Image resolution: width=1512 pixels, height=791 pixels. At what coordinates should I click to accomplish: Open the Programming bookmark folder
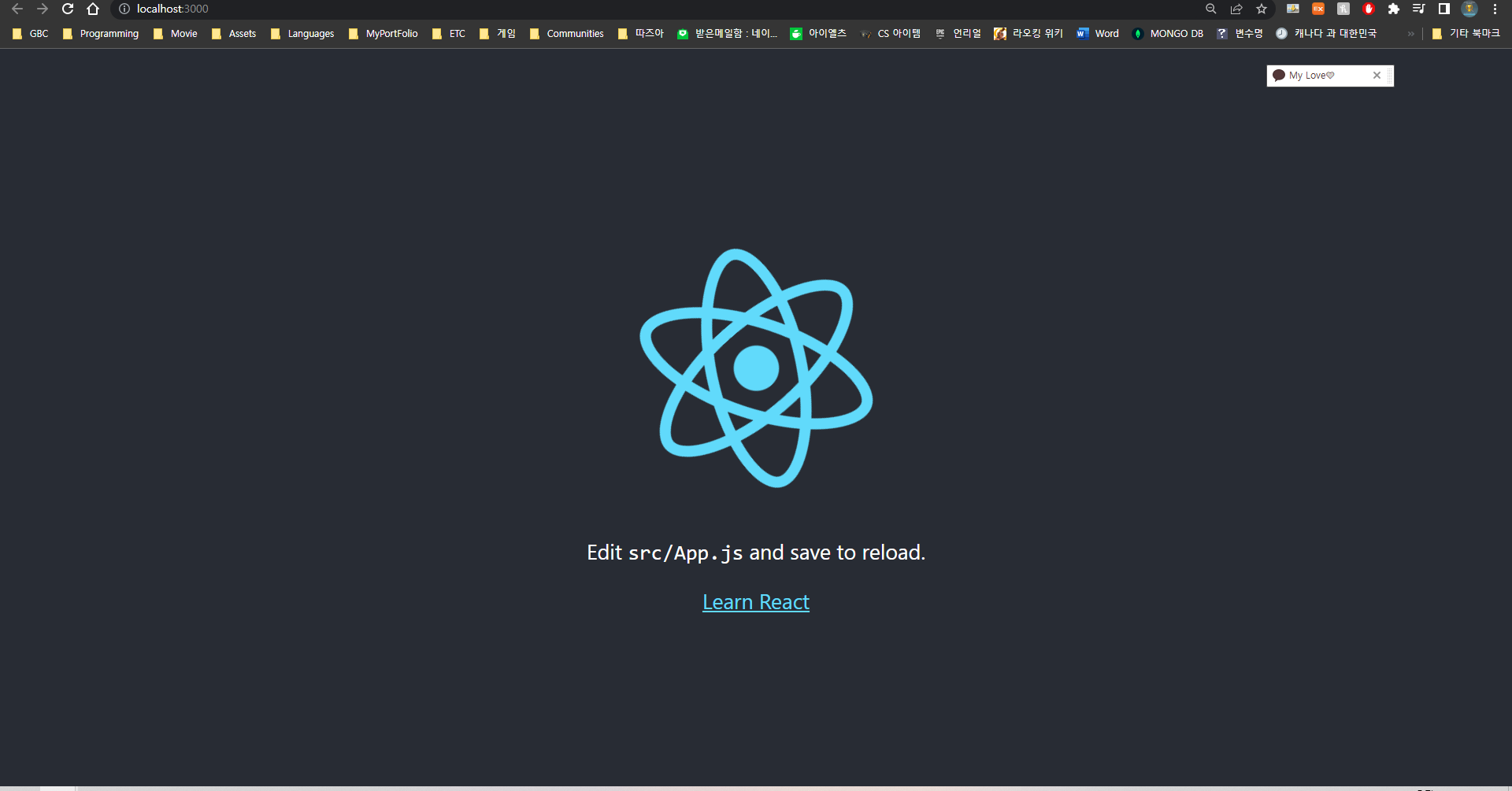coord(101,34)
